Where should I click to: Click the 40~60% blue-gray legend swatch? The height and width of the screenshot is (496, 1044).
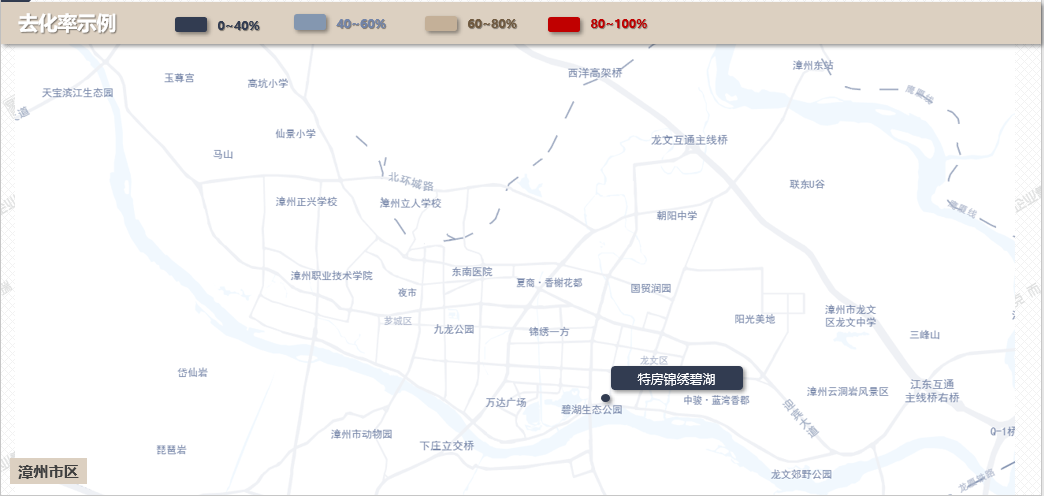tap(311, 23)
